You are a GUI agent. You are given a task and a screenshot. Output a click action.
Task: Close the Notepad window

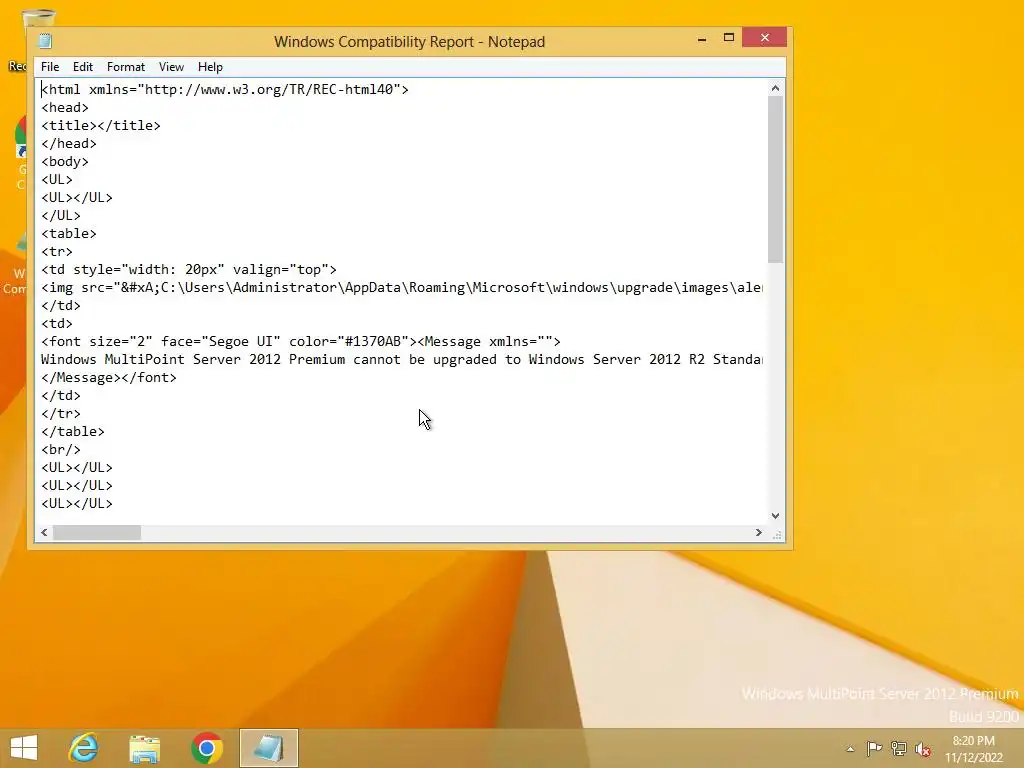(764, 38)
